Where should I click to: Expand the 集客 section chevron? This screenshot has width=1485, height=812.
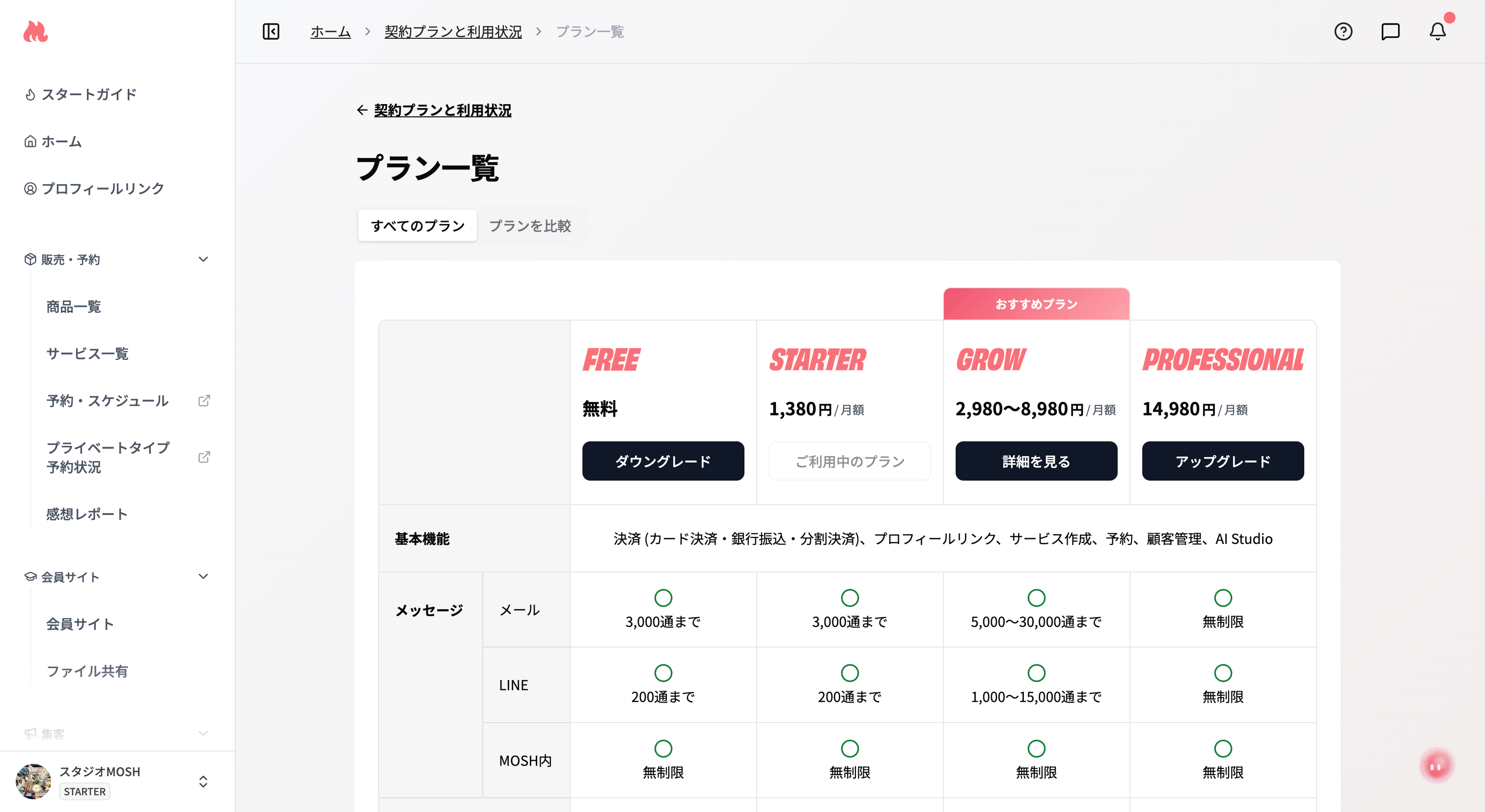pyautogui.click(x=203, y=733)
